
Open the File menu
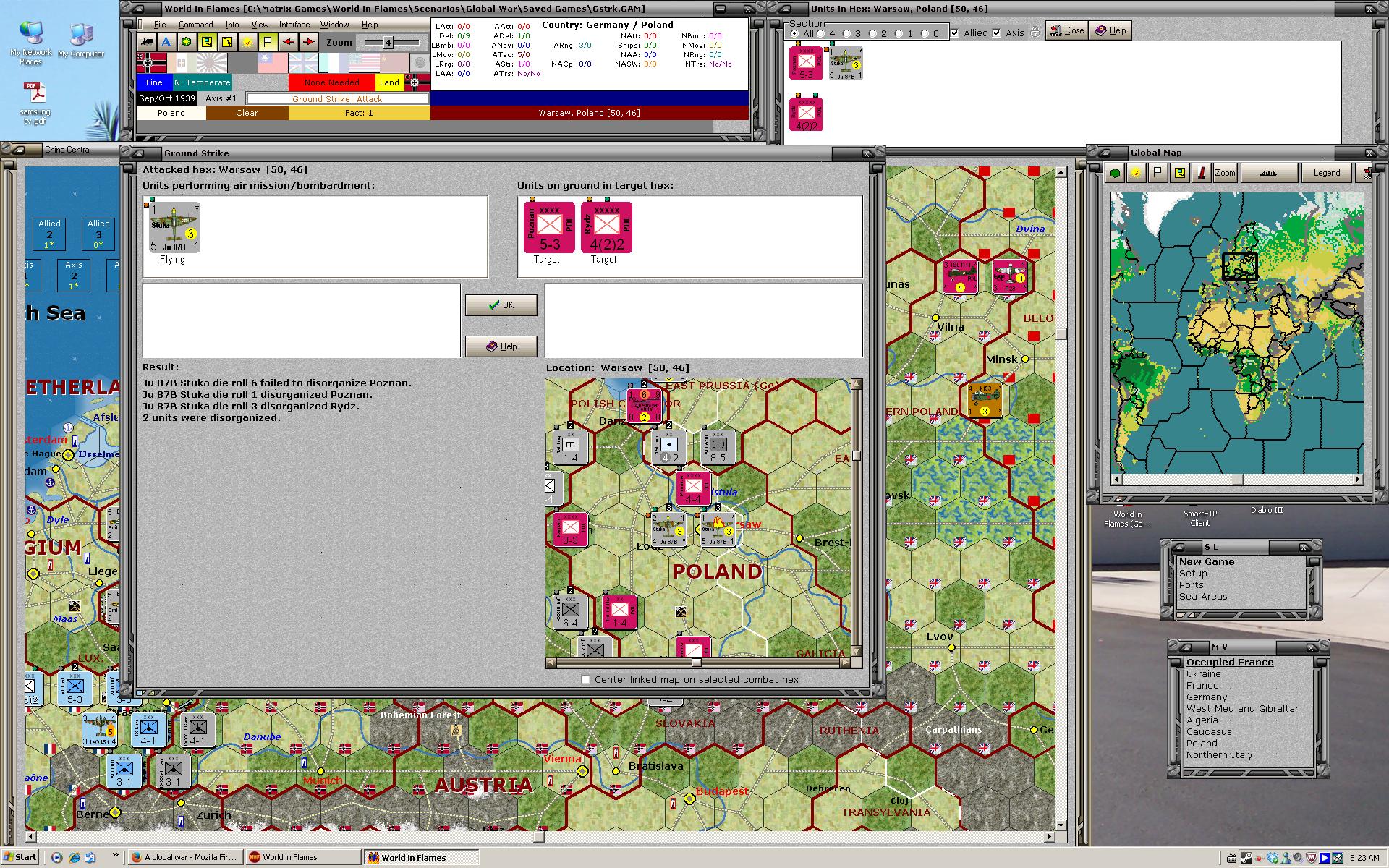(x=160, y=25)
